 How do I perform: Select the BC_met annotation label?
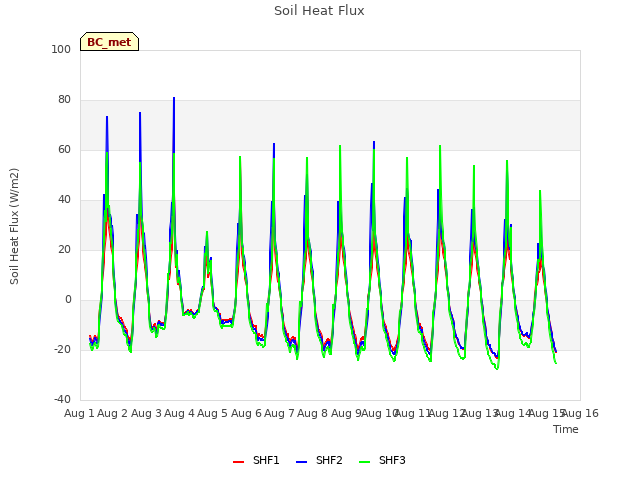(x=109, y=42)
